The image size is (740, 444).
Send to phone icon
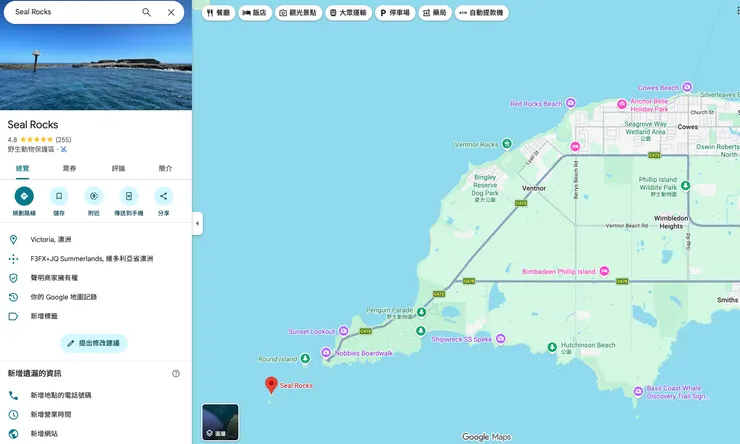click(129, 196)
